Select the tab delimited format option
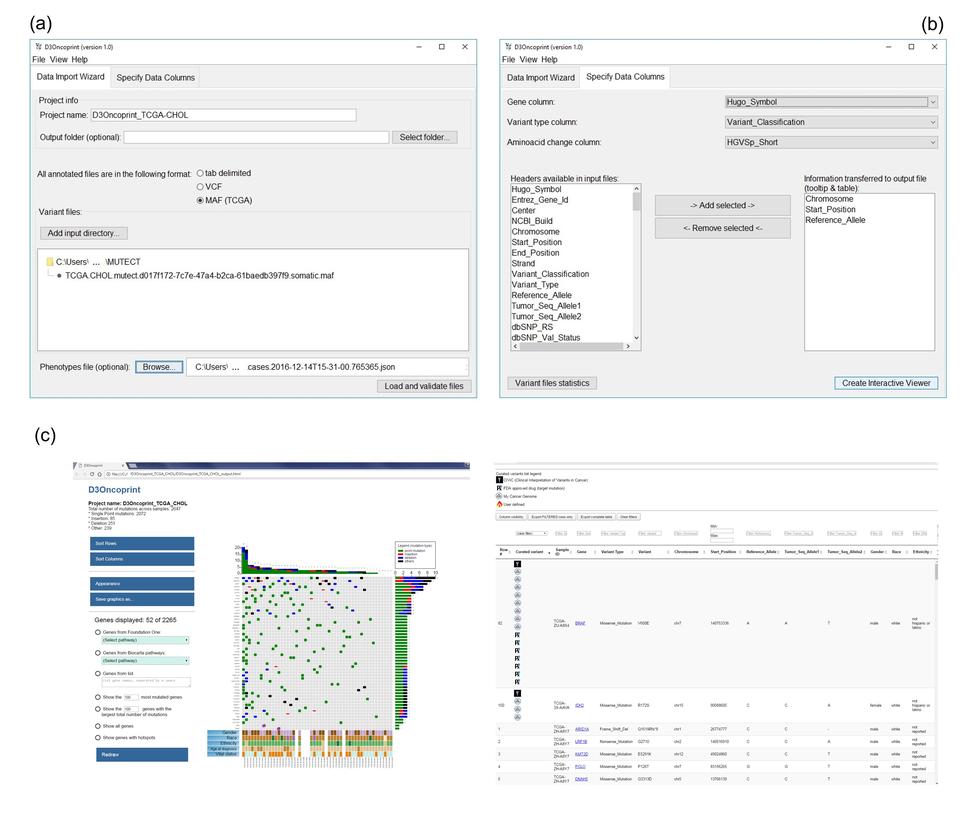The image size is (970, 839). pos(201,173)
